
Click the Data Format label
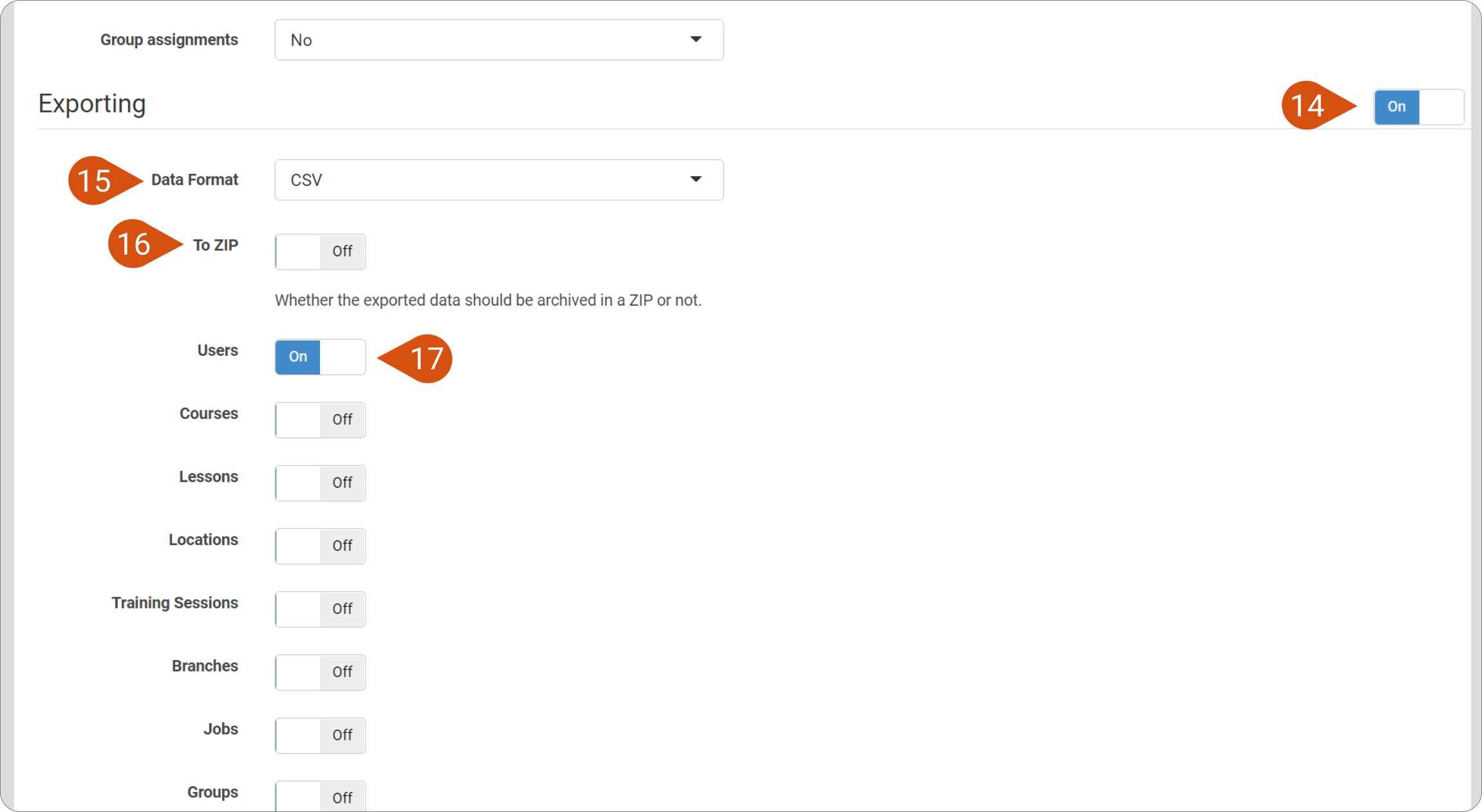coord(194,180)
